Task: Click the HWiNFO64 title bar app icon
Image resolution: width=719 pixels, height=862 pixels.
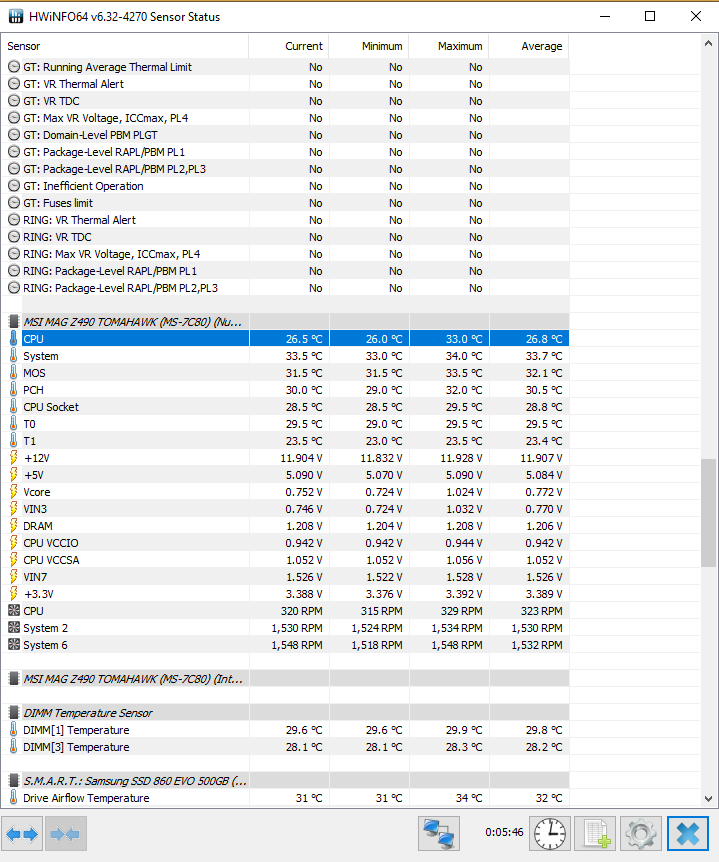Action: pos(16,16)
